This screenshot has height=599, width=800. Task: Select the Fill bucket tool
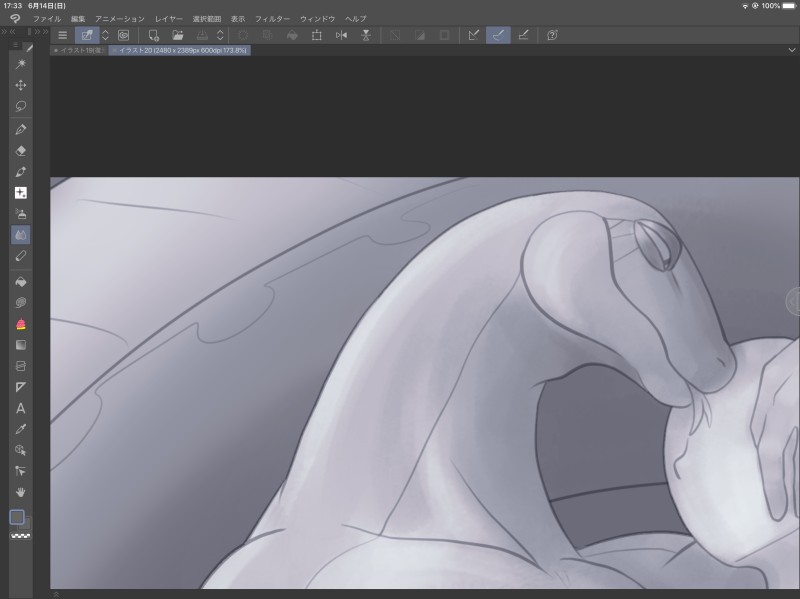21,282
